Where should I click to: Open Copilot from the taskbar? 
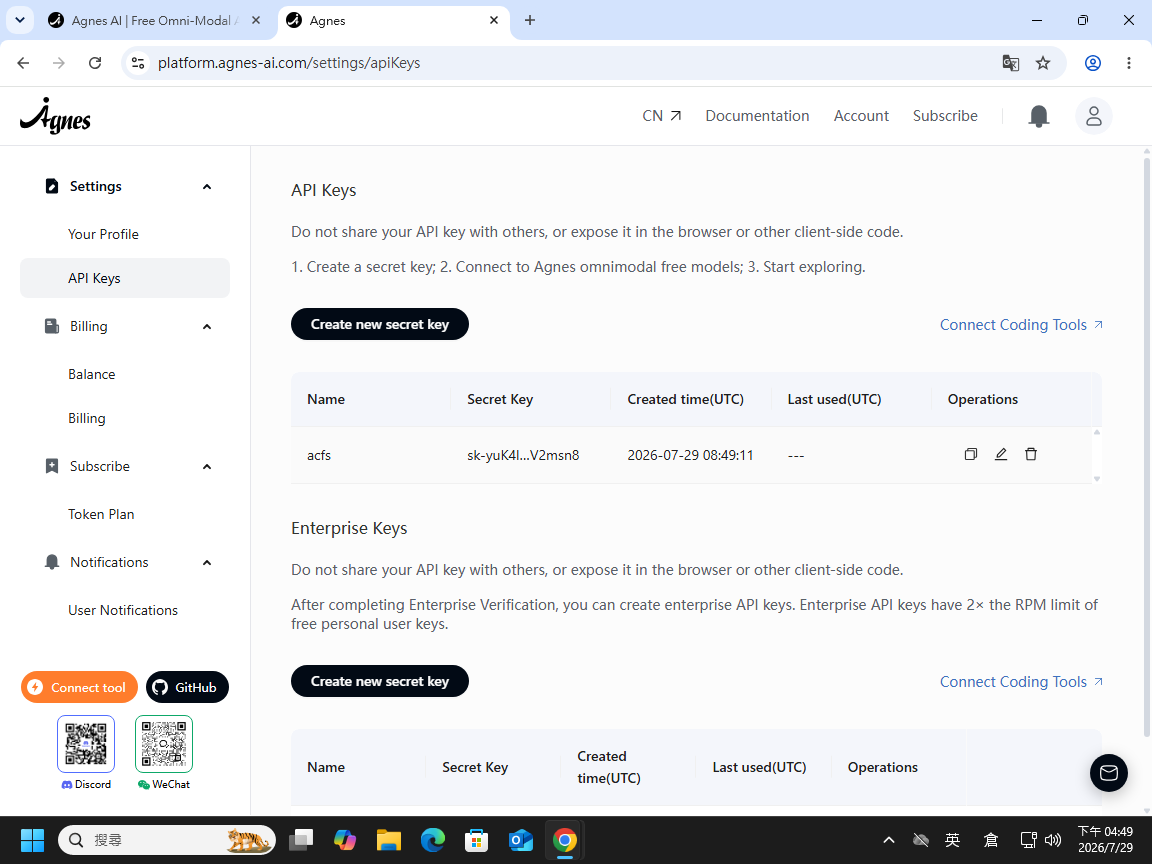[x=345, y=840]
